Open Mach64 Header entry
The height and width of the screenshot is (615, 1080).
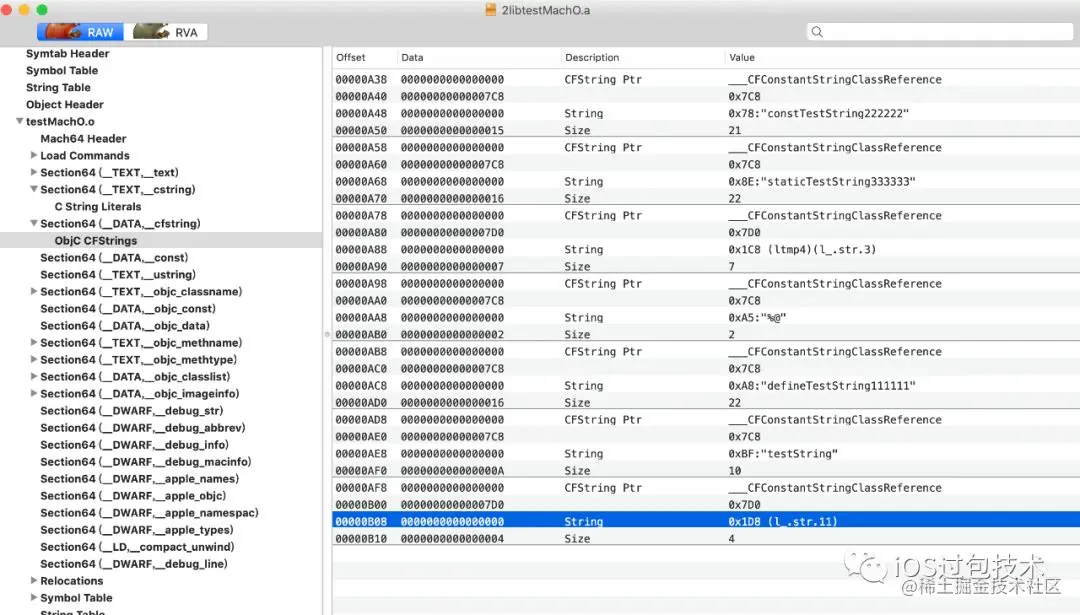(83, 138)
